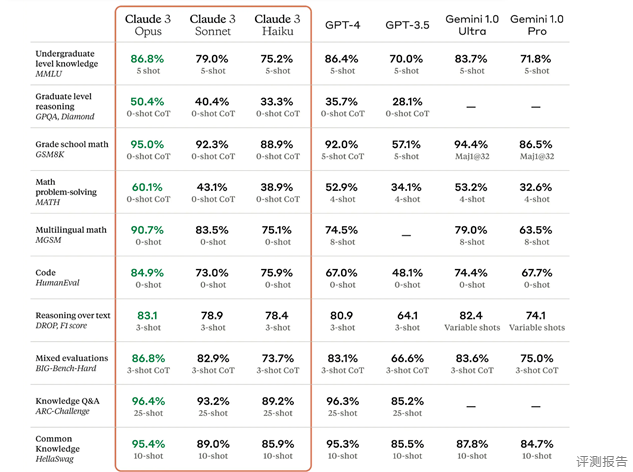The image size is (633, 472).
Task: Select the Multilingual math MGSM row label
Action: click(x=71, y=235)
